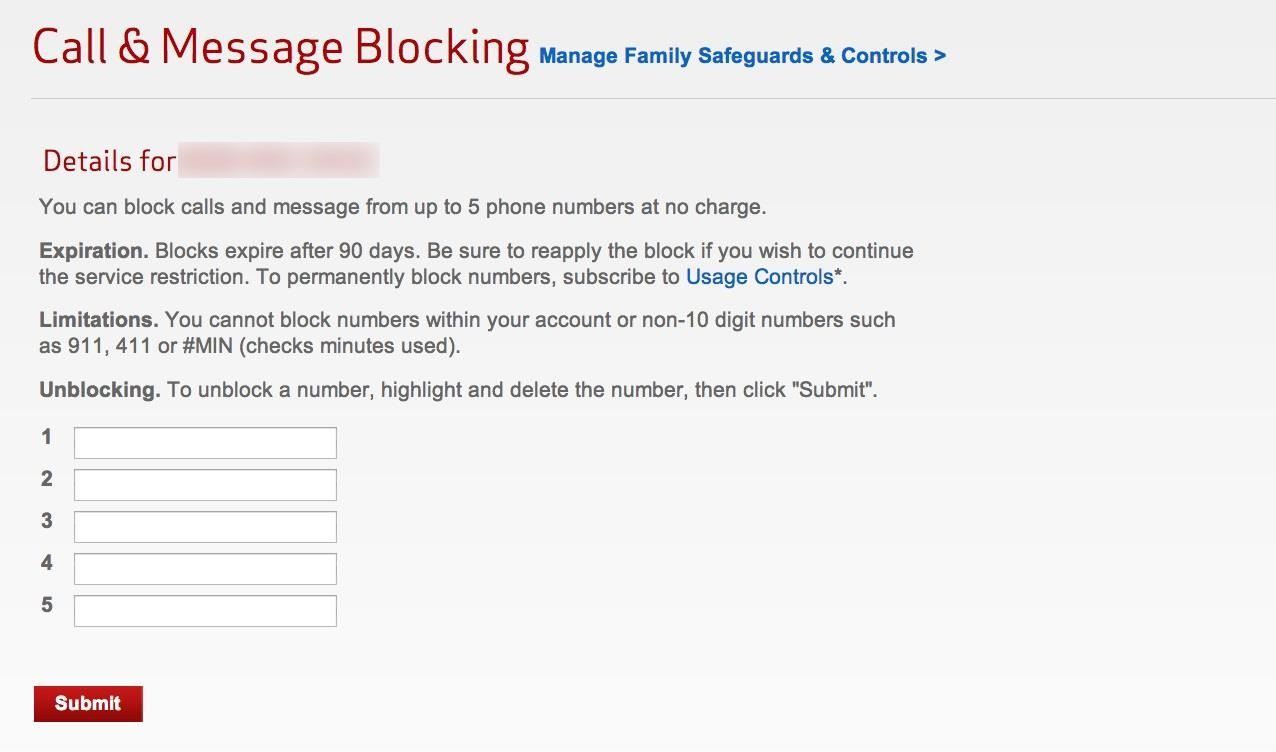Click the 'up to 5 phone numbers' sentence

[x=402, y=208]
